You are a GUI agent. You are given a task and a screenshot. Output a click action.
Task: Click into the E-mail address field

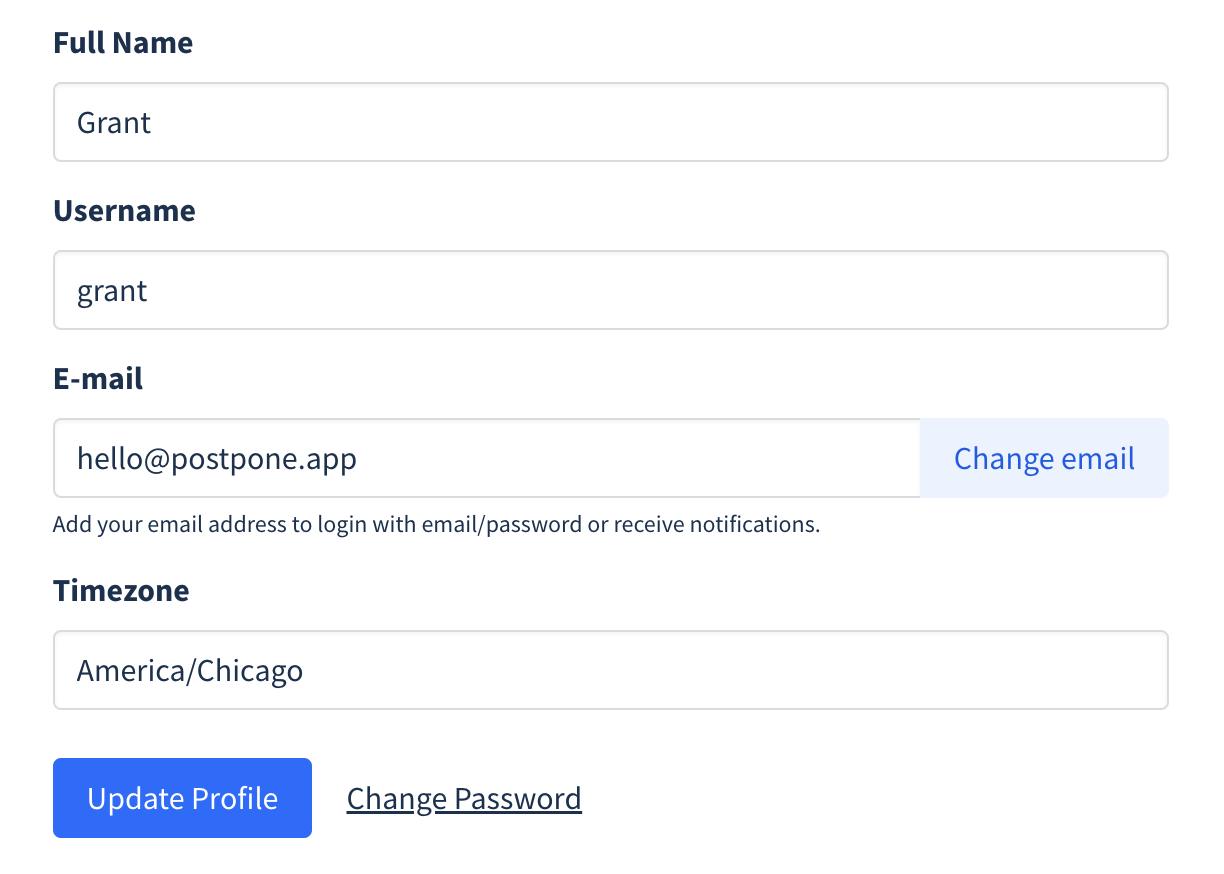point(487,458)
